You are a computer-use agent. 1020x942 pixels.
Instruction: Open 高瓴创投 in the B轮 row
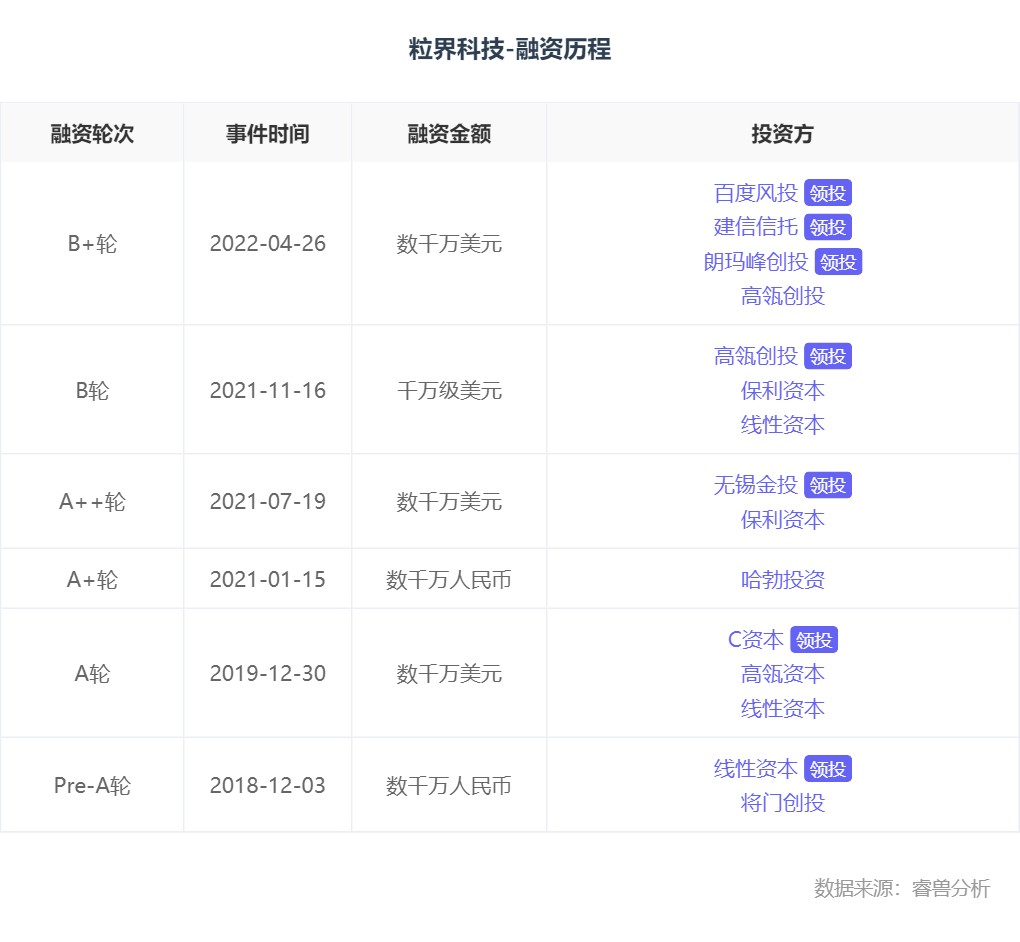click(755, 357)
